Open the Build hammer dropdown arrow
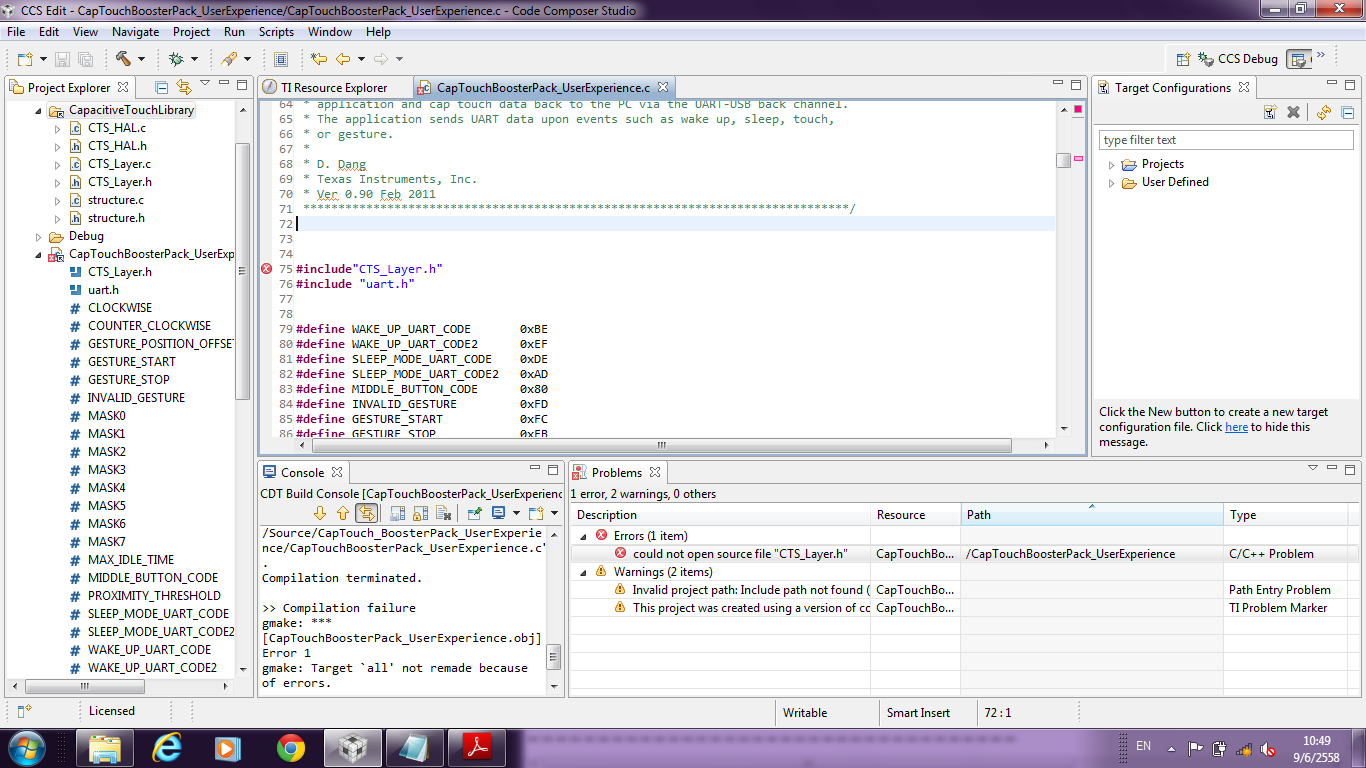Screen dimensions: 1366x768 141,60
